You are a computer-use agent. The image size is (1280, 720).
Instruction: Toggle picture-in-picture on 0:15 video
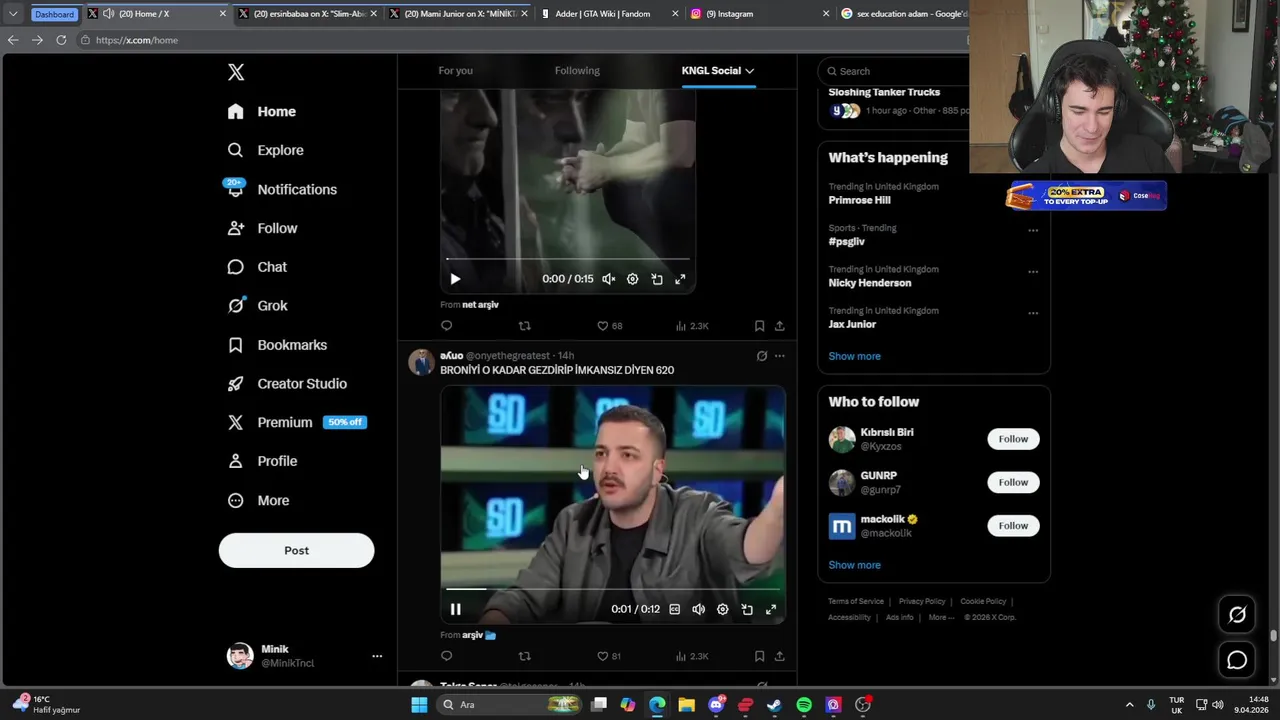(656, 279)
